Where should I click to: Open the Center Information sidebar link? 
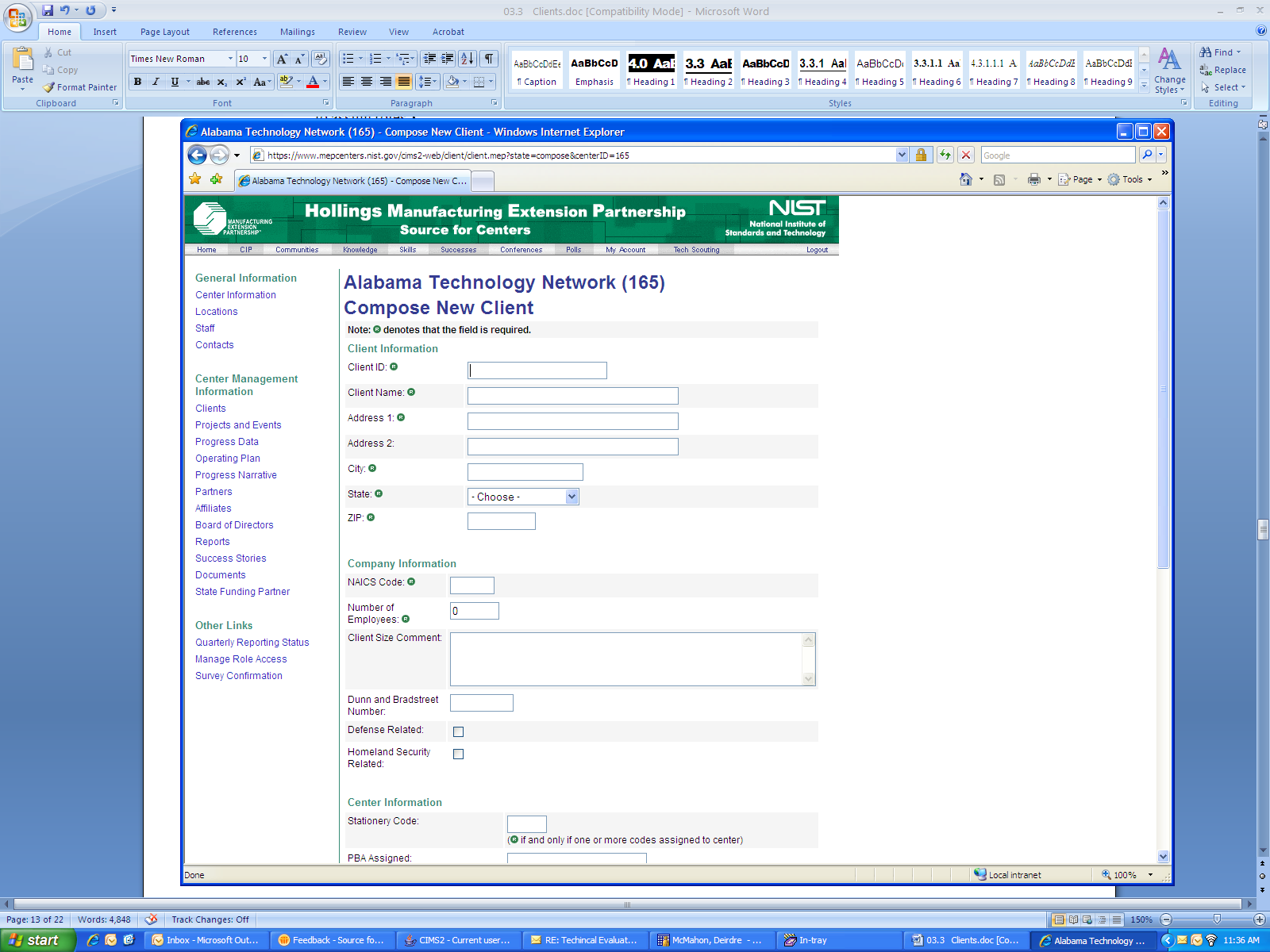236,295
